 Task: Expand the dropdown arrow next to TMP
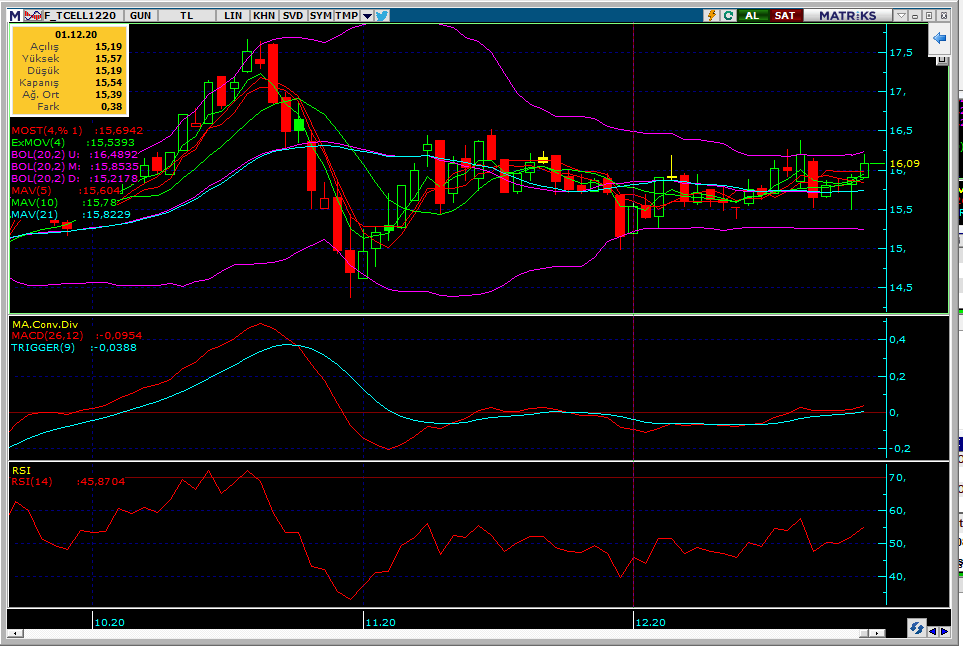[x=367, y=16]
